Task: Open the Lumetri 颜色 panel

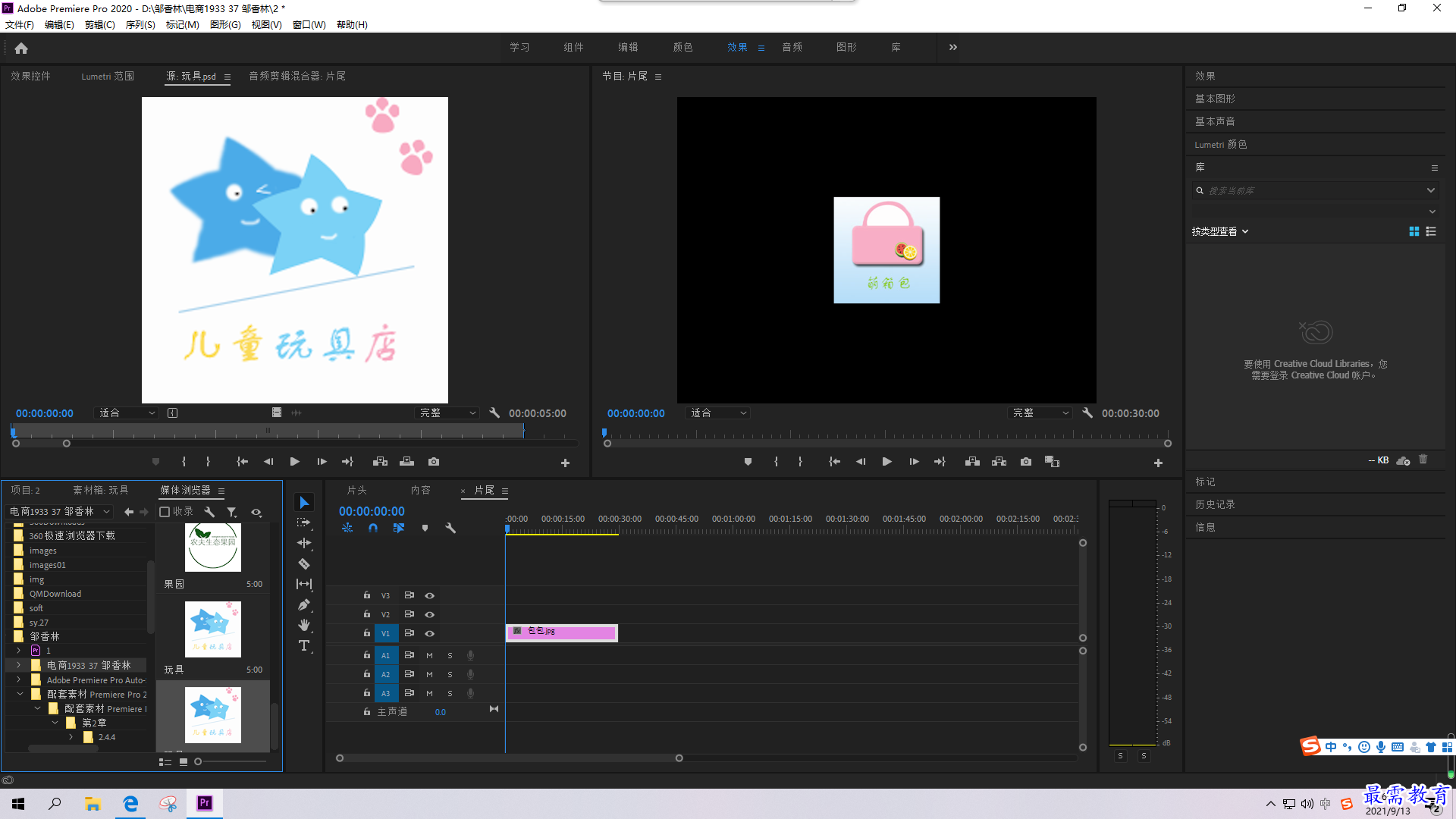Action: tap(1221, 144)
